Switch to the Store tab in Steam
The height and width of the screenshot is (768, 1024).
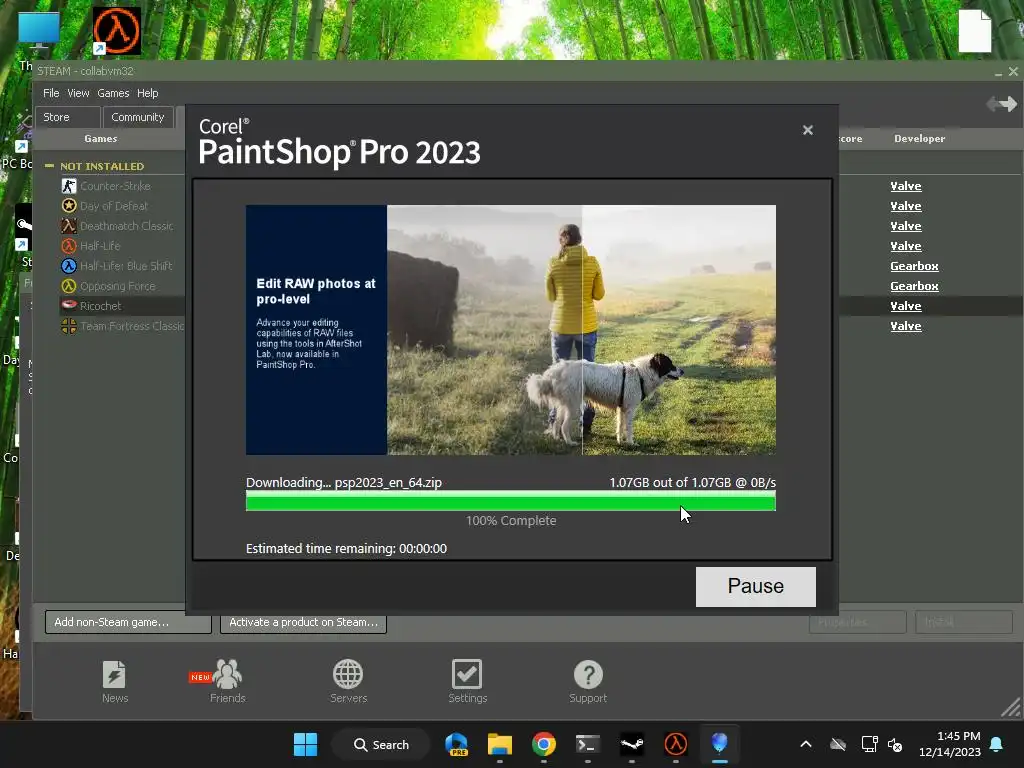(67, 118)
